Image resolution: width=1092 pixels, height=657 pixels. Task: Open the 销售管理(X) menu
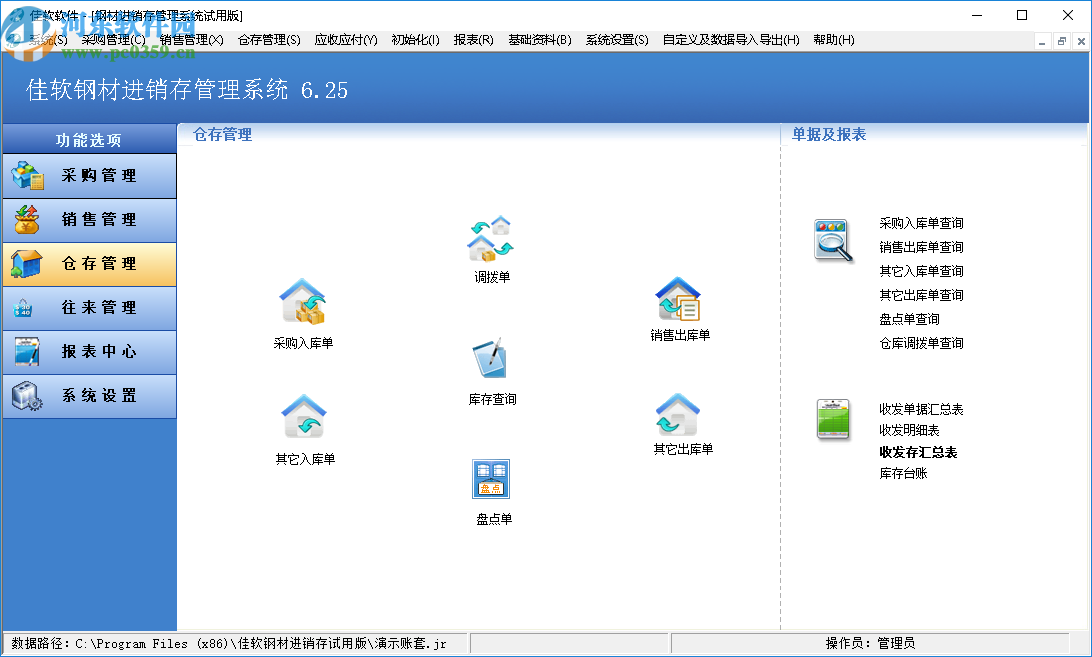[x=192, y=40]
